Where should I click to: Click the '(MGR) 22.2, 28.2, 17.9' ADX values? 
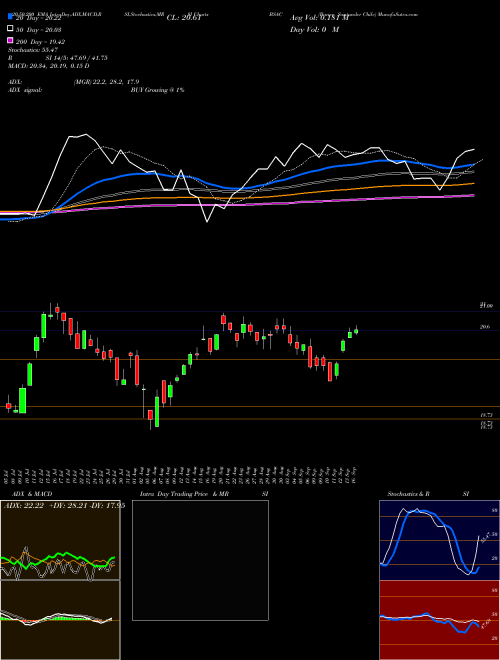(x=106, y=82)
